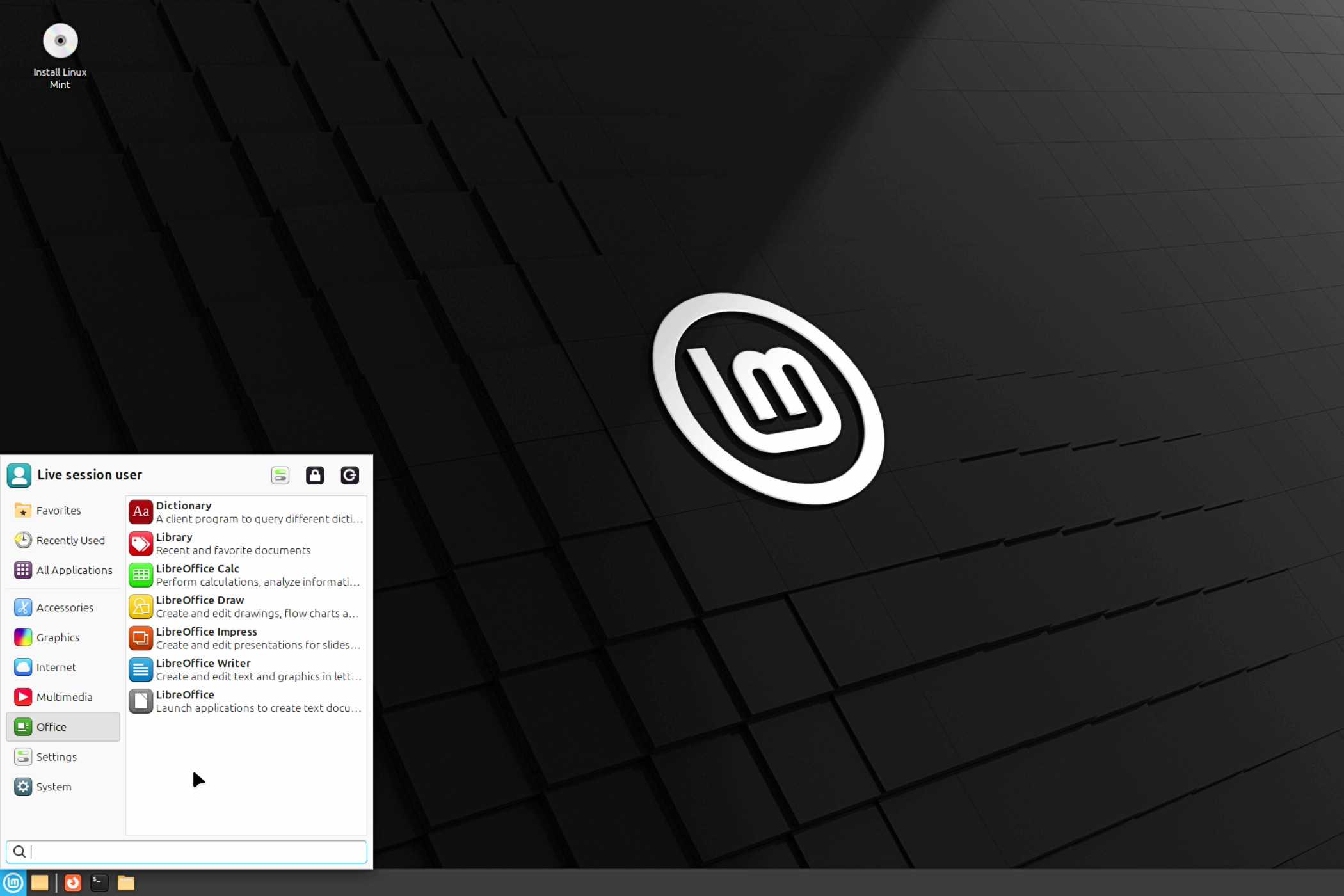Open the System category
This screenshot has width=1344, height=896.
(x=63, y=787)
